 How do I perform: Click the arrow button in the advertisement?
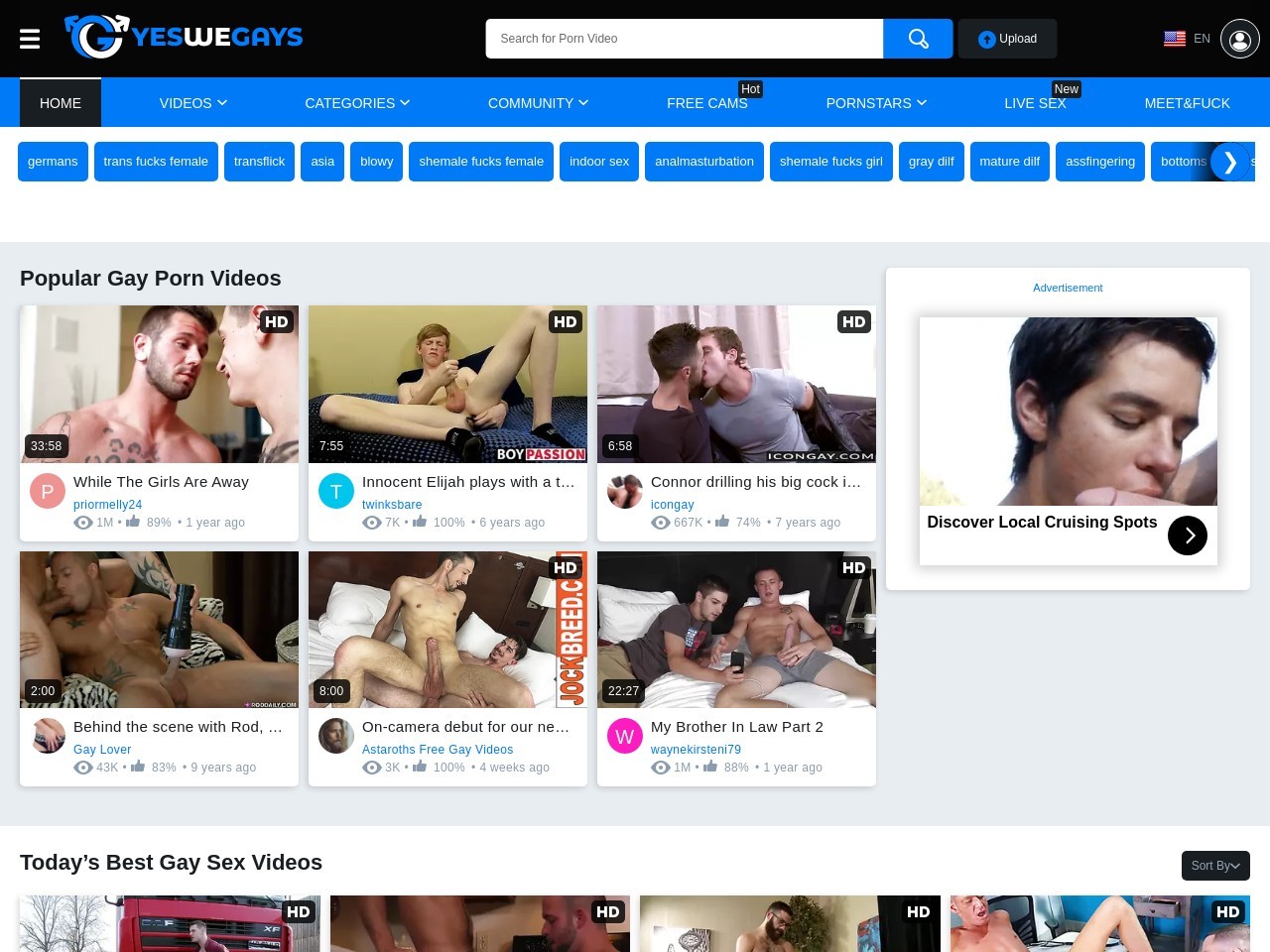[x=1187, y=535]
